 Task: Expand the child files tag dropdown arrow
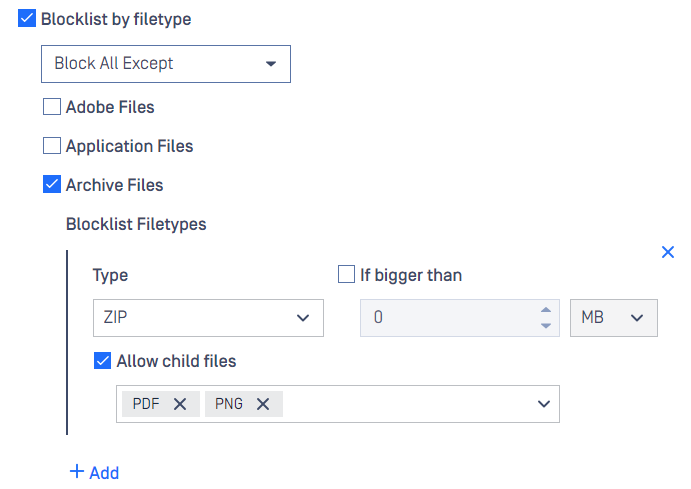point(544,404)
